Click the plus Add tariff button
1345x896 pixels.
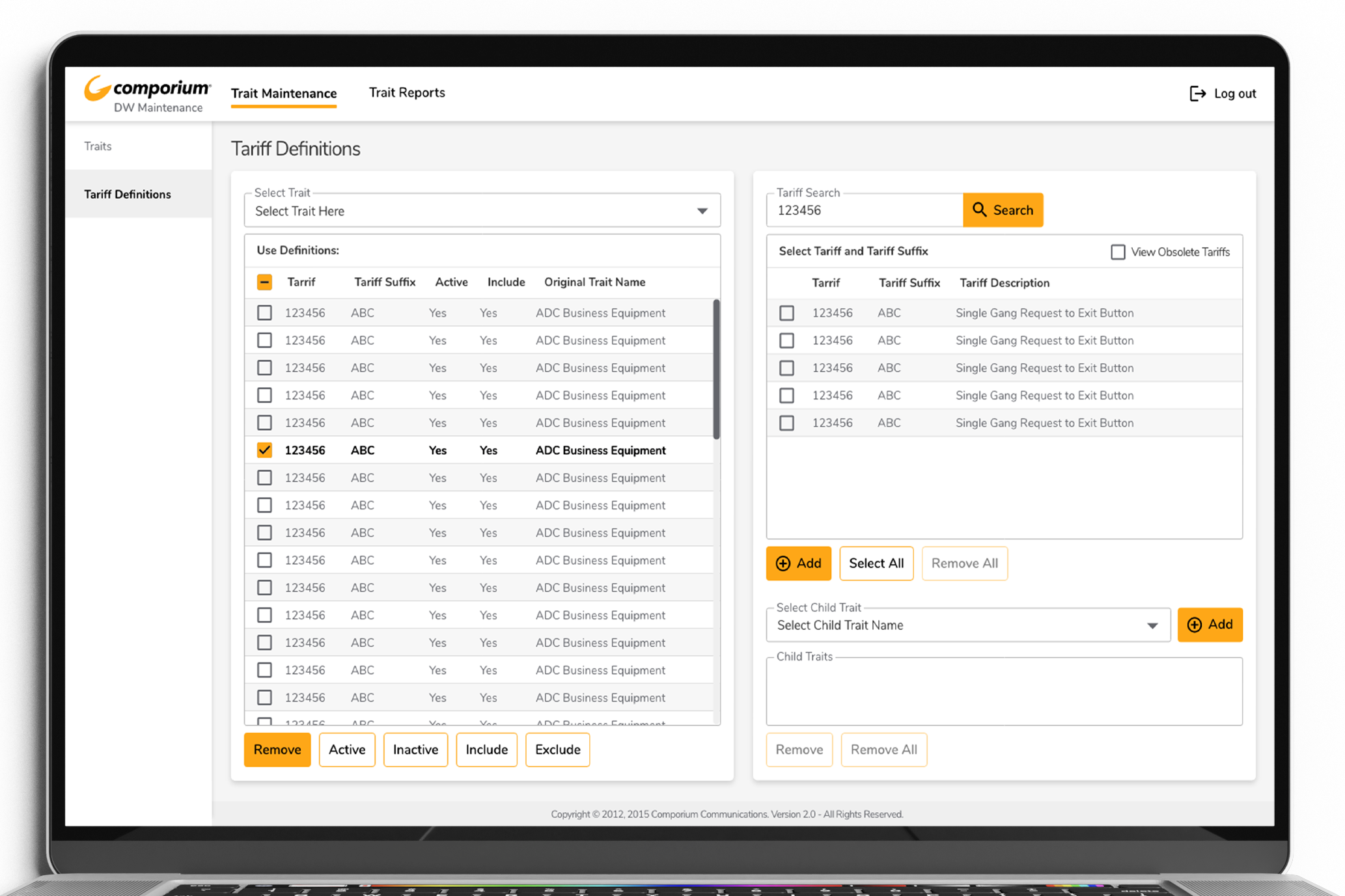click(x=798, y=563)
